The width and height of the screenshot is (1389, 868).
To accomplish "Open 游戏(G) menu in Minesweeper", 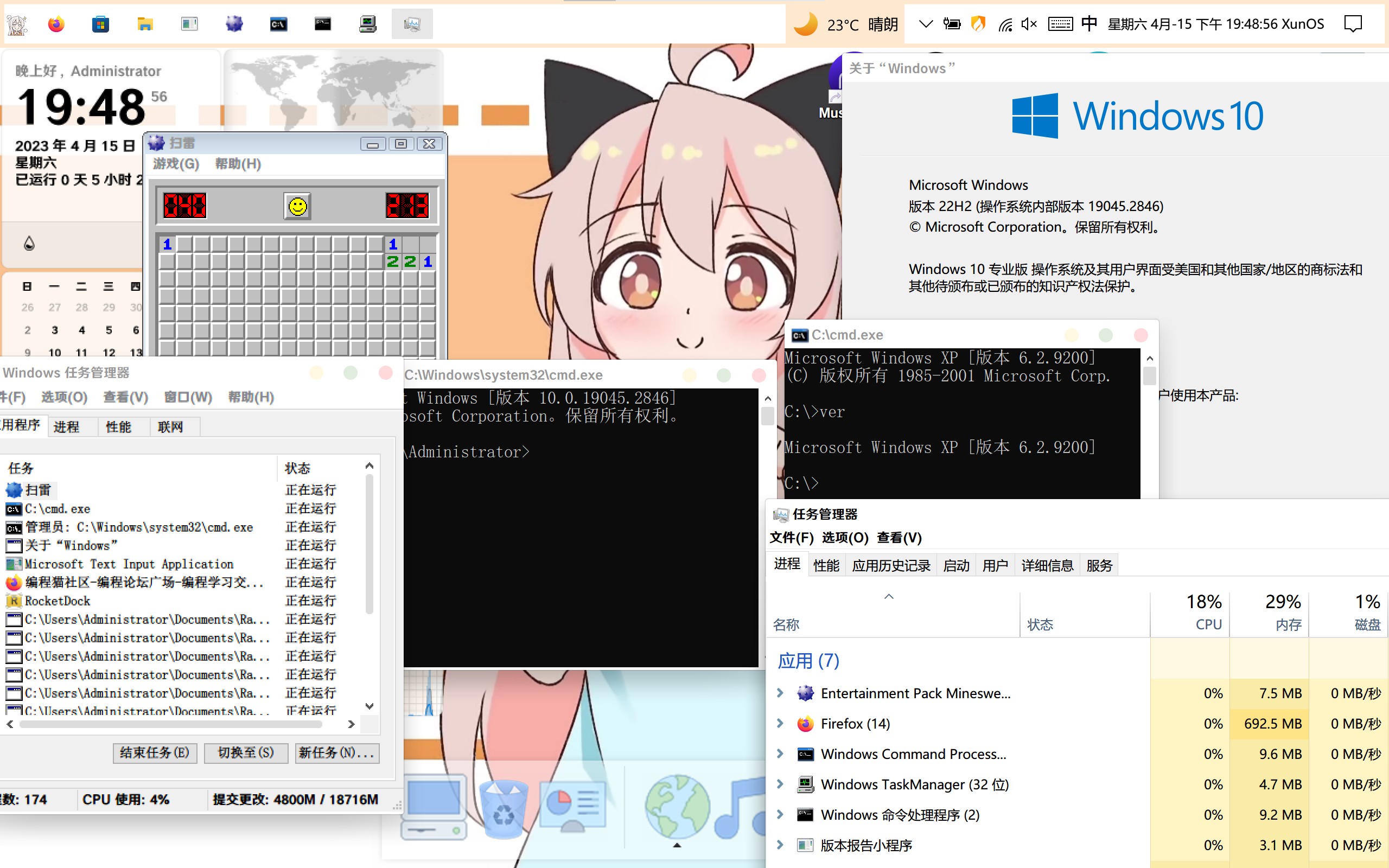I will pos(176,164).
